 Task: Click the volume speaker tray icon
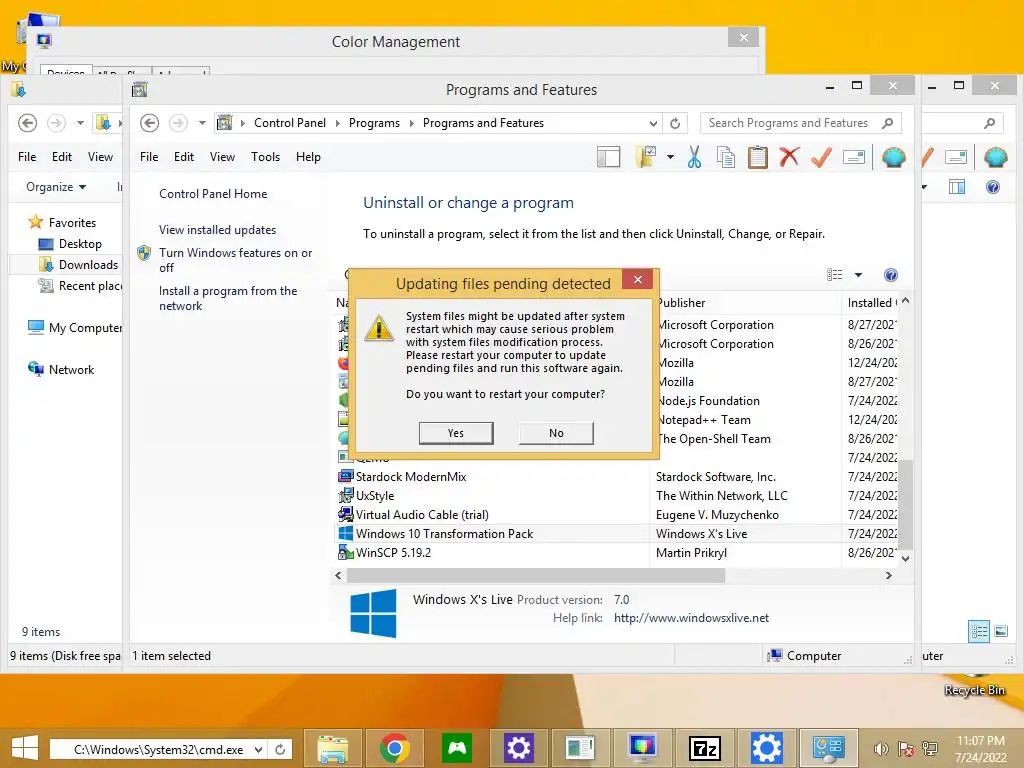coord(881,749)
